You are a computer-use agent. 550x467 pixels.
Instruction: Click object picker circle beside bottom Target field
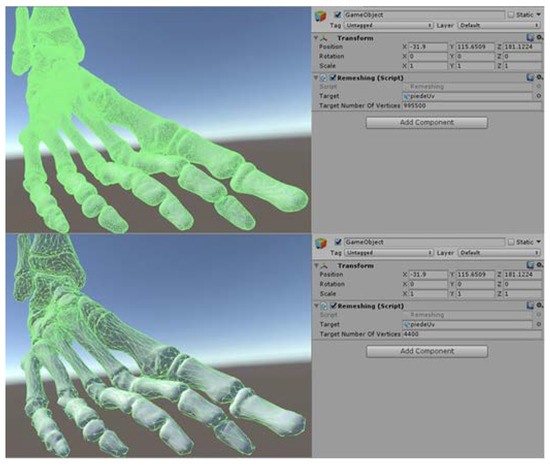click(x=539, y=324)
